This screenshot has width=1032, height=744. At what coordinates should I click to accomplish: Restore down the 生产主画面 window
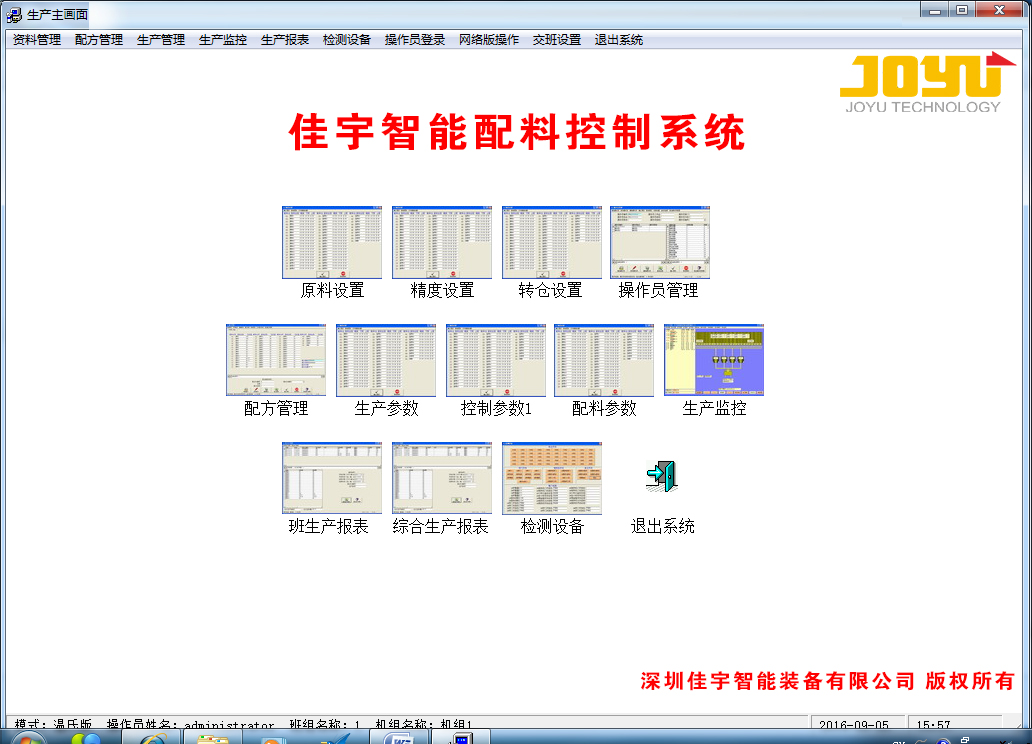coord(962,10)
